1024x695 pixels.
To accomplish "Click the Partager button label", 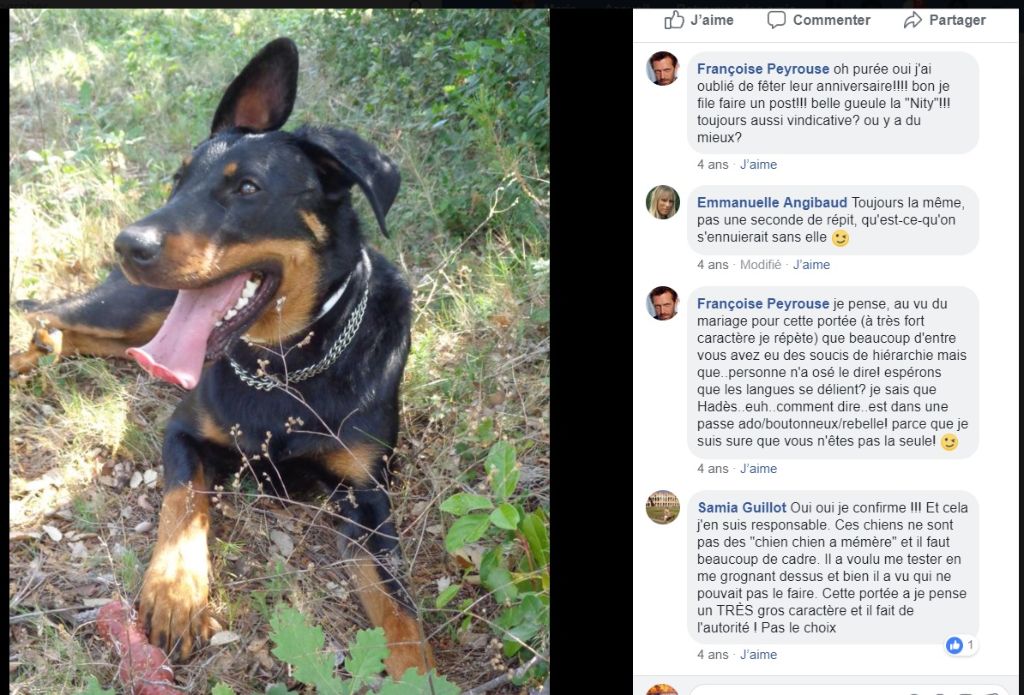I will [957, 20].
